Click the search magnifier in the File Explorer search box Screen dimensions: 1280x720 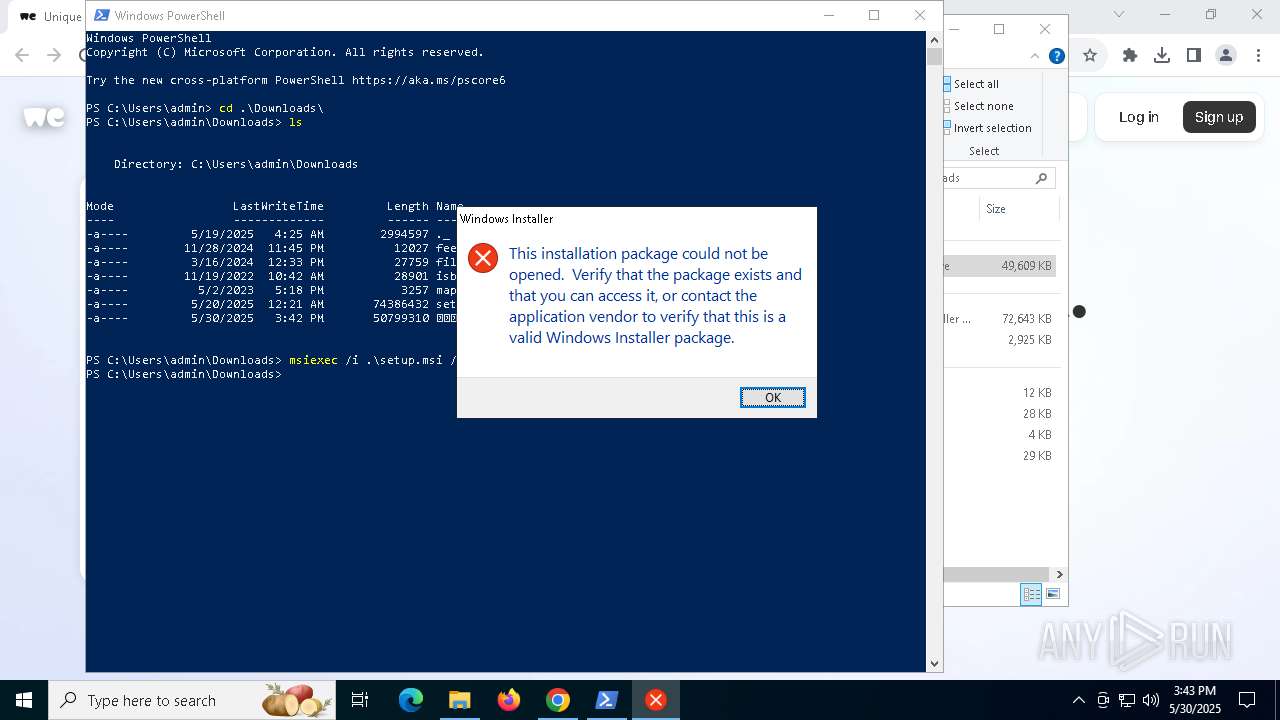(x=1041, y=178)
